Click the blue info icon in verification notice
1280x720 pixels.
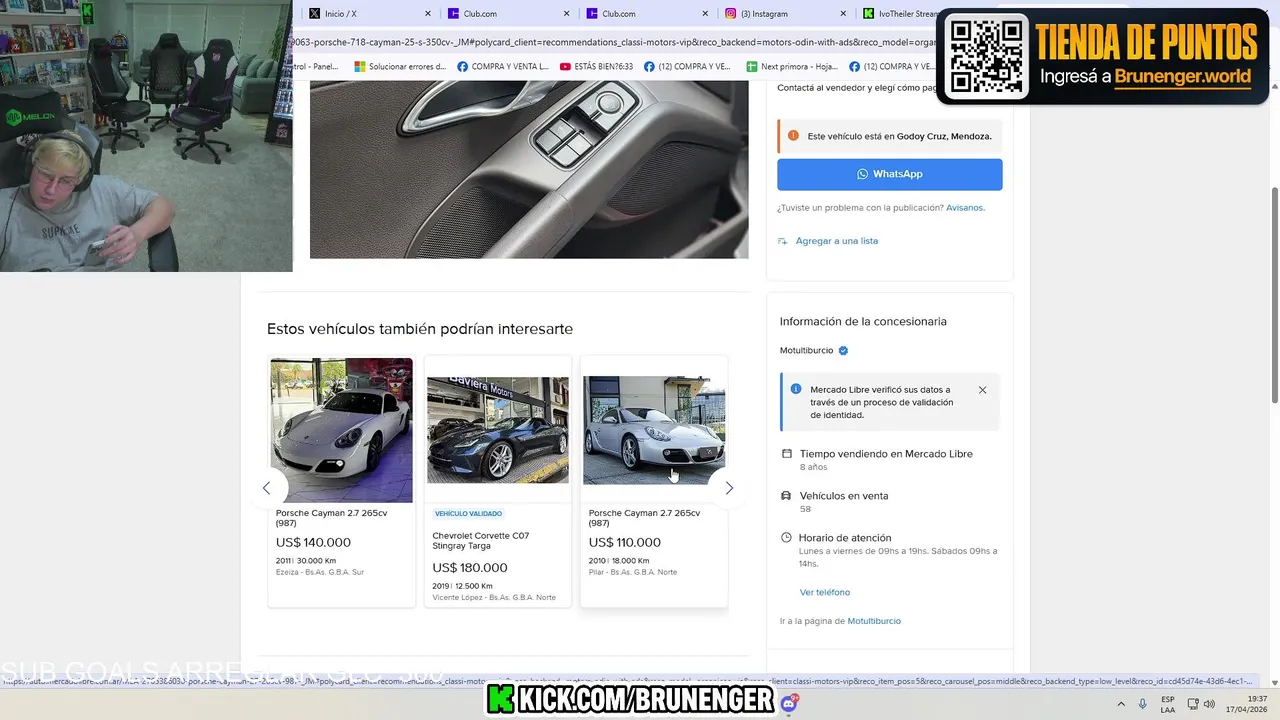(796, 389)
